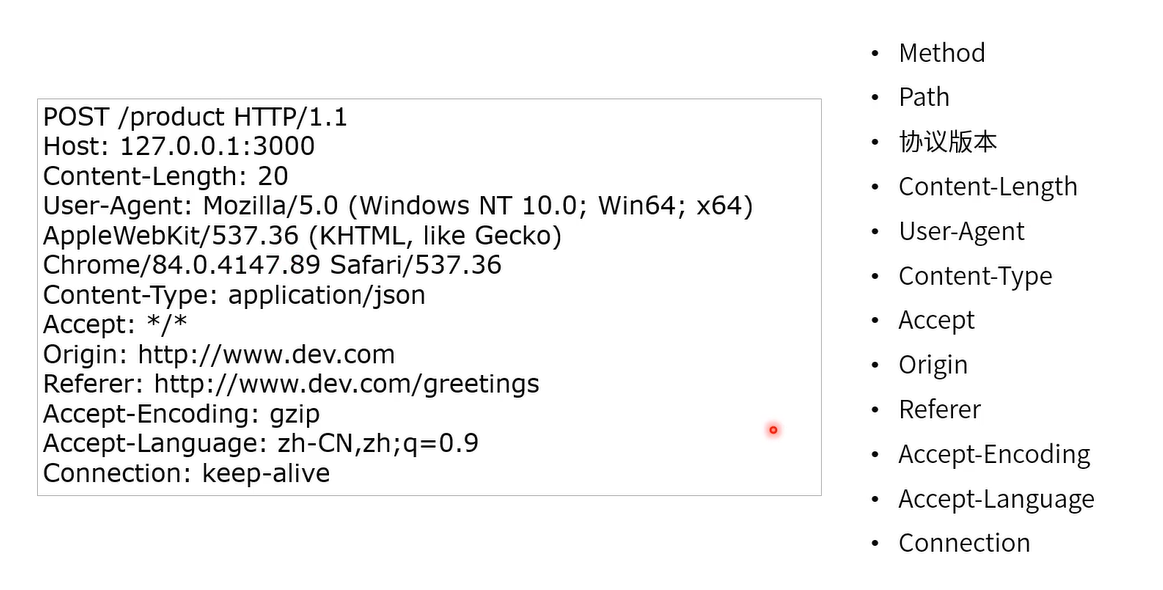Image resolution: width=1163 pixels, height=590 pixels.
Task: Click the red laser pointer dot
Action: [x=773, y=430]
